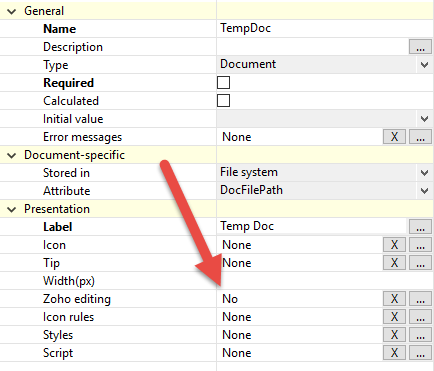Tick the Calculated checkbox
The height and width of the screenshot is (371, 434).
coord(223,100)
